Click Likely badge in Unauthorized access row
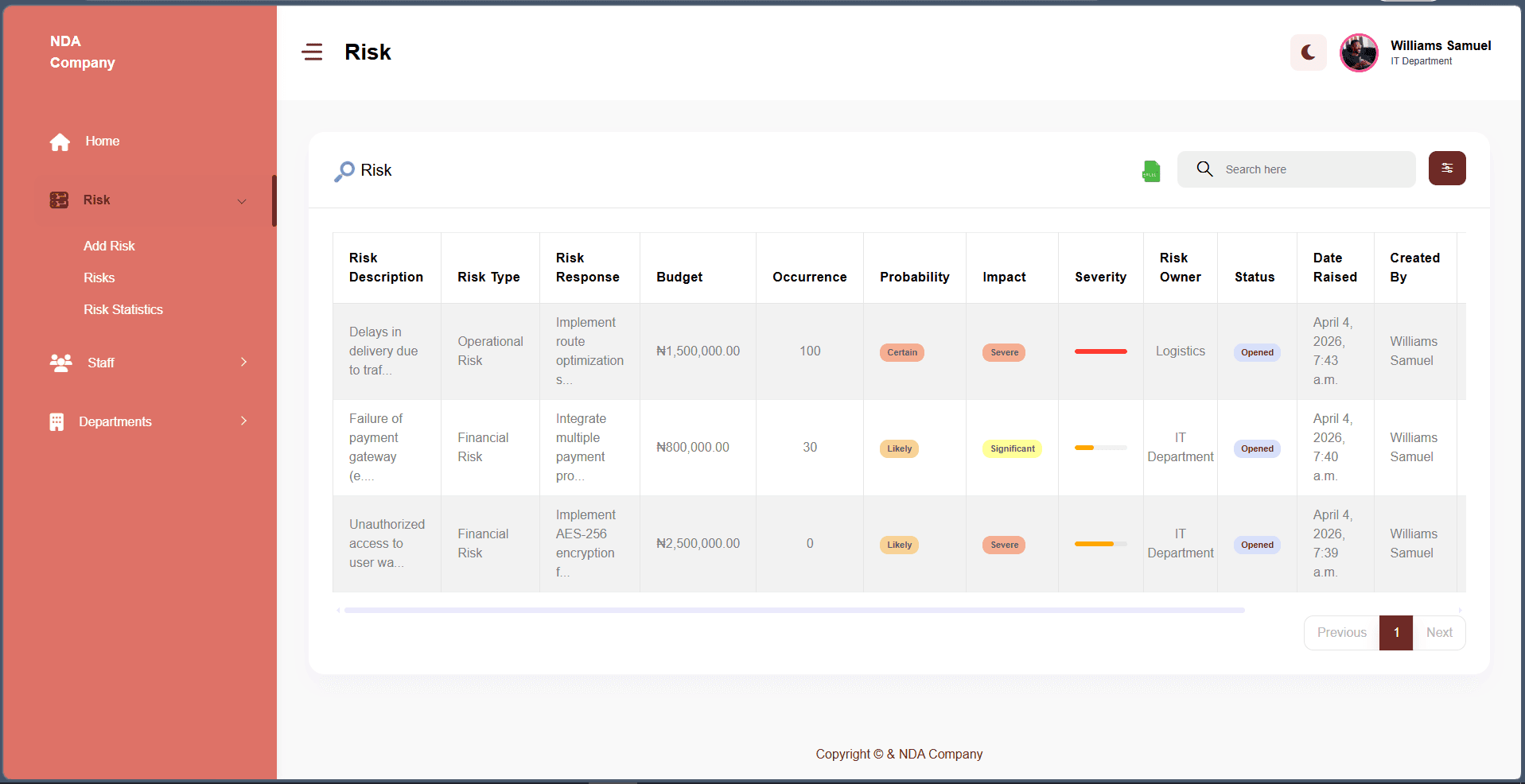Screen dimensions: 1525x784 pyautogui.click(x=899, y=545)
